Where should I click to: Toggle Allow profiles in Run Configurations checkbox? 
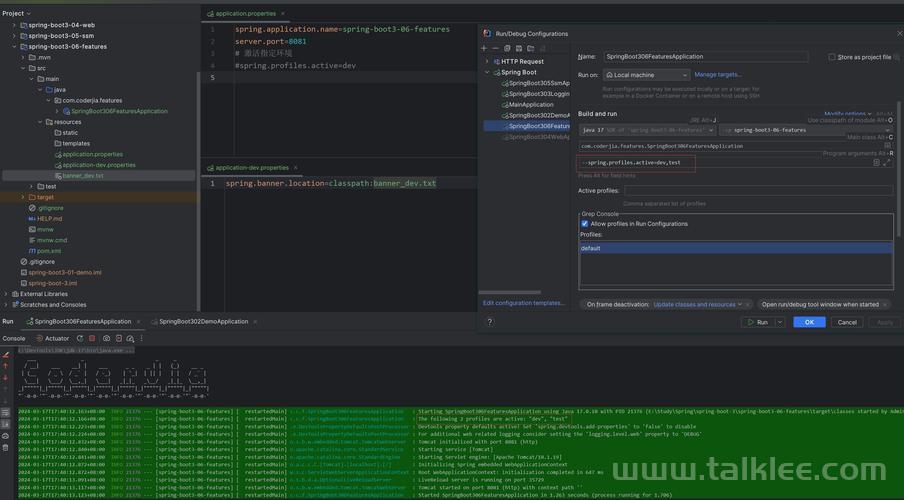tap(585, 224)
